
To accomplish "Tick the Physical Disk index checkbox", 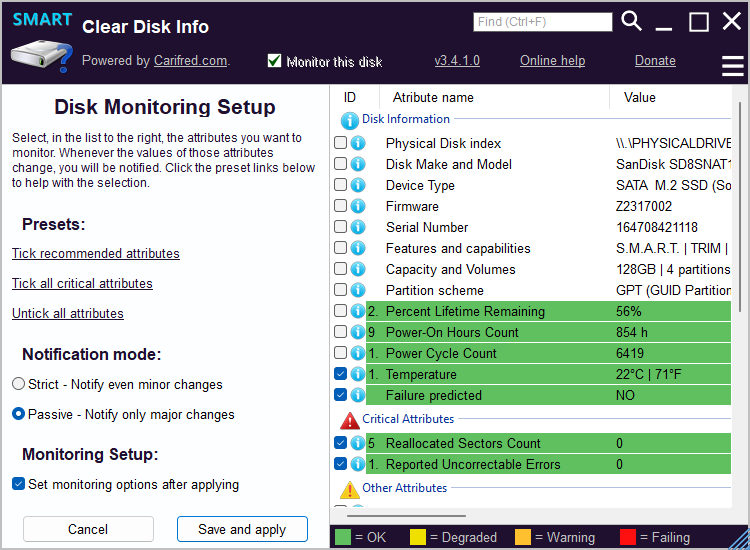I will [x=340, y=143].
